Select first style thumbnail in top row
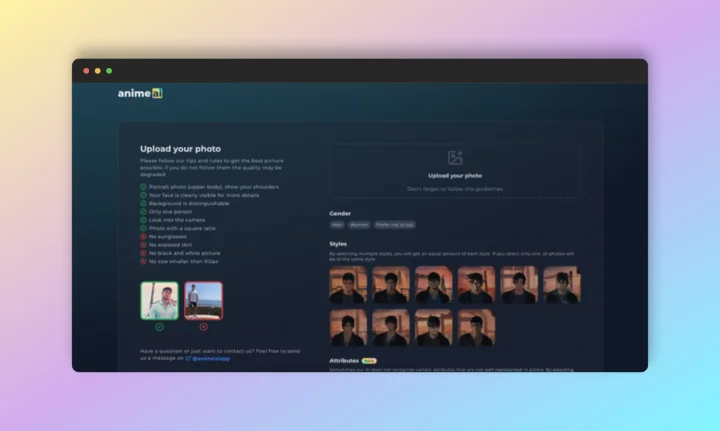The image size is (720, 431). (x=348, y=285)
